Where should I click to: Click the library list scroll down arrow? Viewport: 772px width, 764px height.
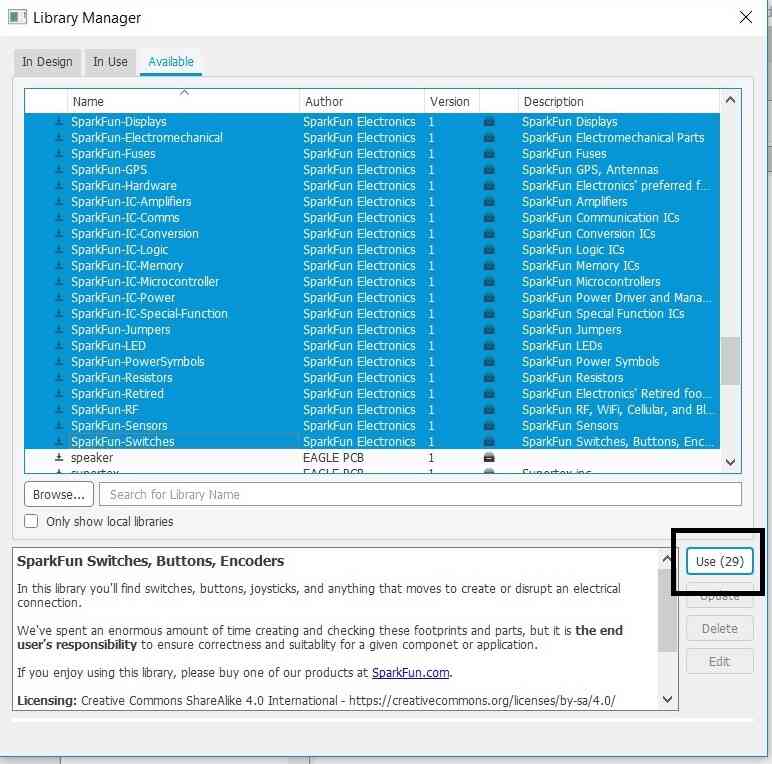(730, 462)
